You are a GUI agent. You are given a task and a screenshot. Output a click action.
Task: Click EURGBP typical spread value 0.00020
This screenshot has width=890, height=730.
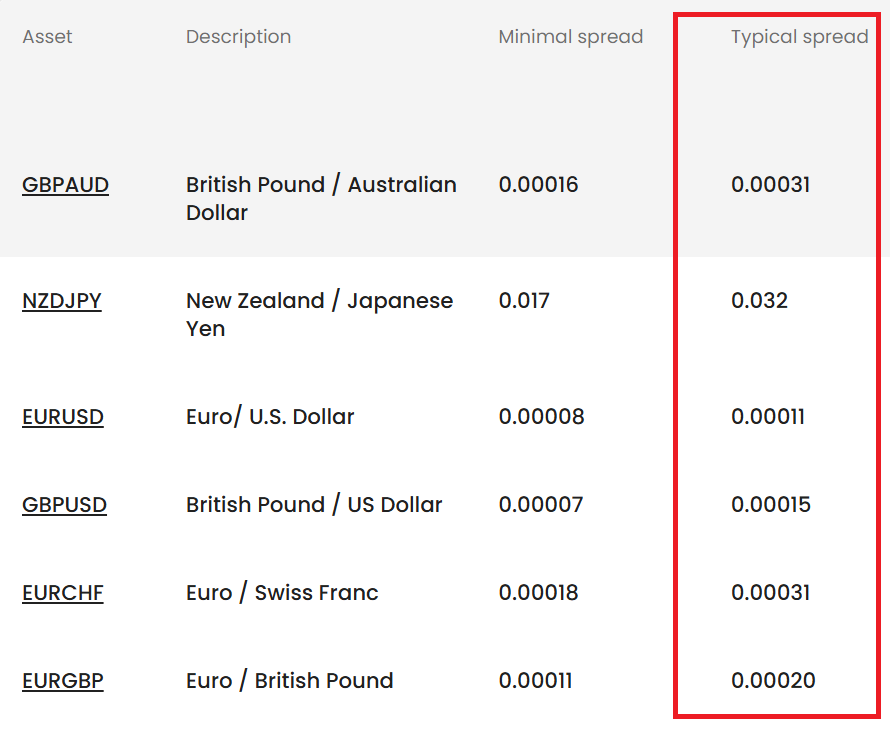773,681
